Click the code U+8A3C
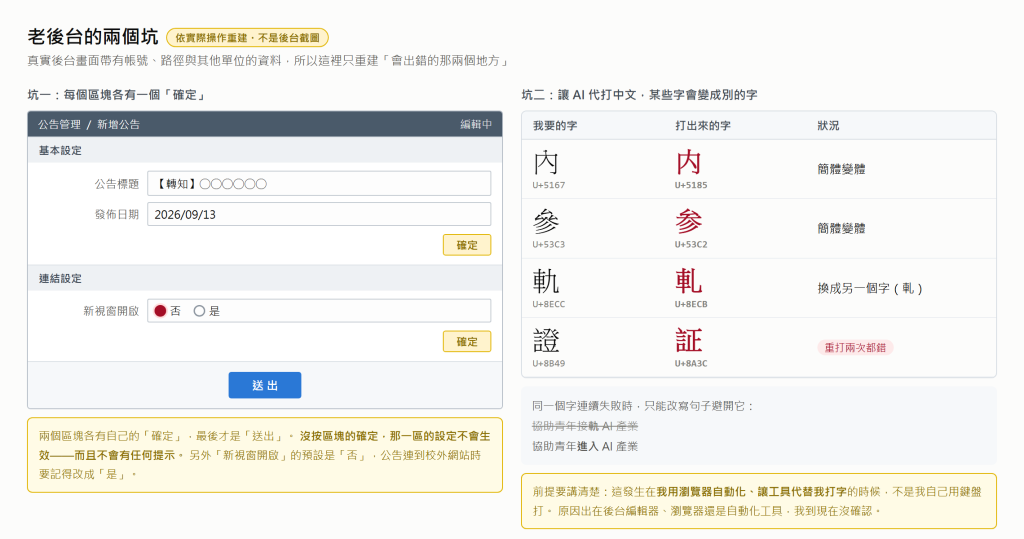 (691, 363)
